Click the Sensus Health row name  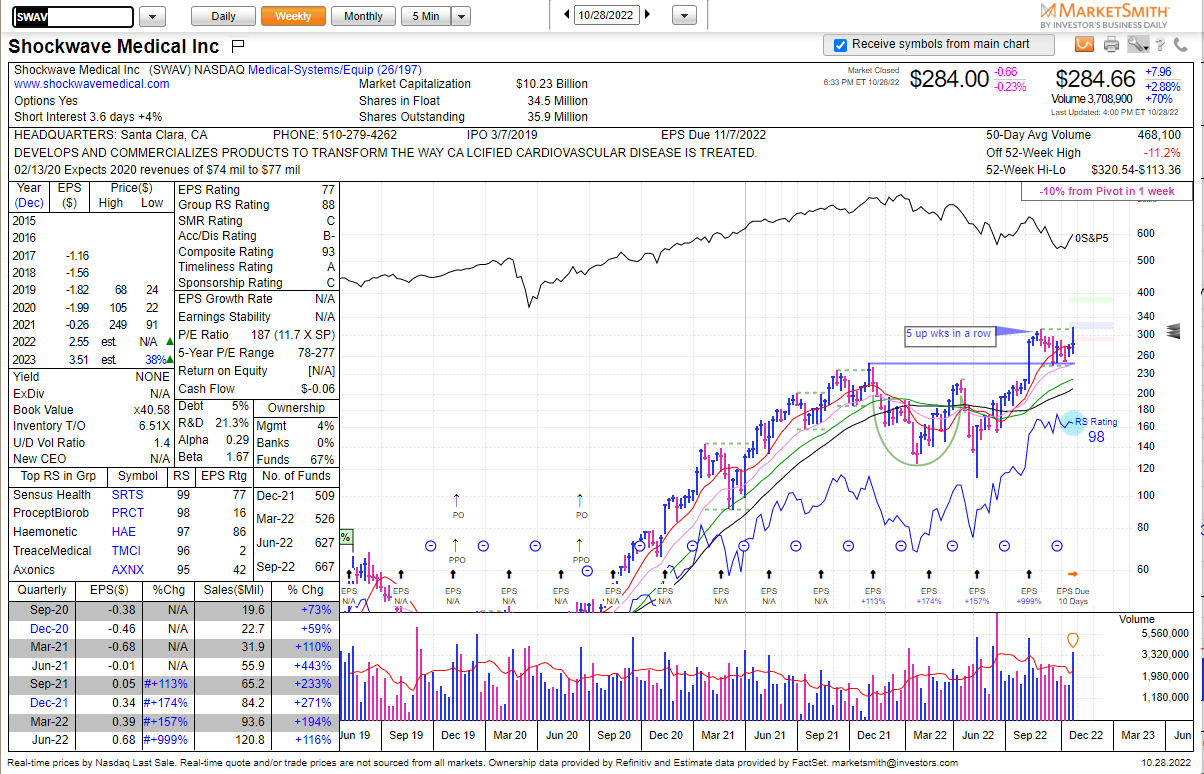click(52, 495)
